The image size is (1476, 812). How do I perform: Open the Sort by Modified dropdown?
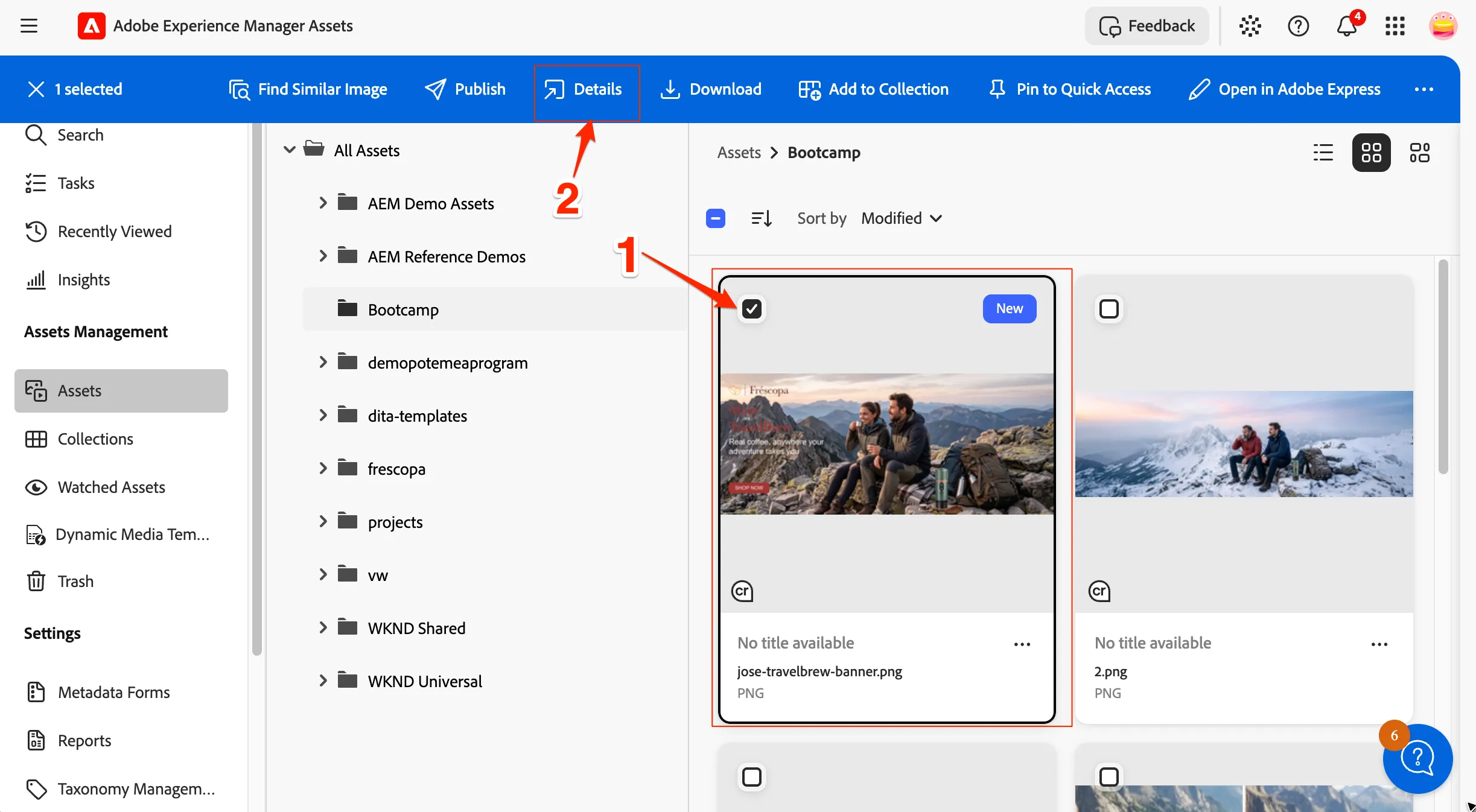[x=902, y=218]
